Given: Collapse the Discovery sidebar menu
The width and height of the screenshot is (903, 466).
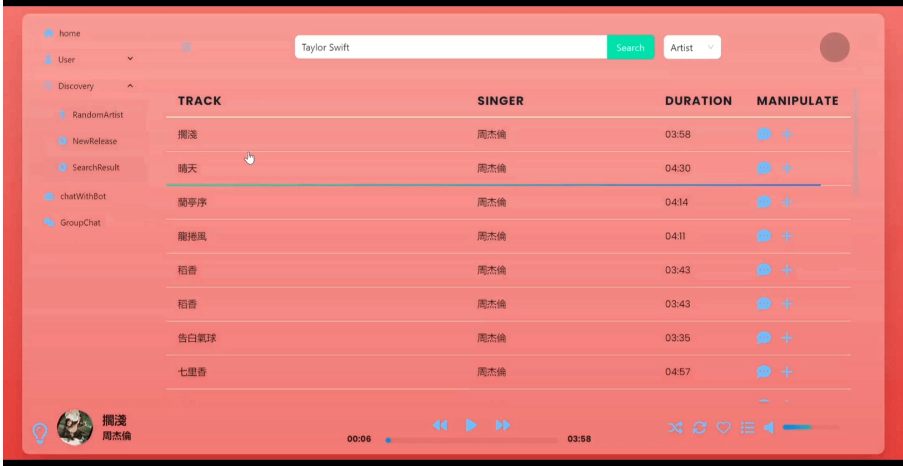Looking at the screenshot, I should [x=89, y=86].
